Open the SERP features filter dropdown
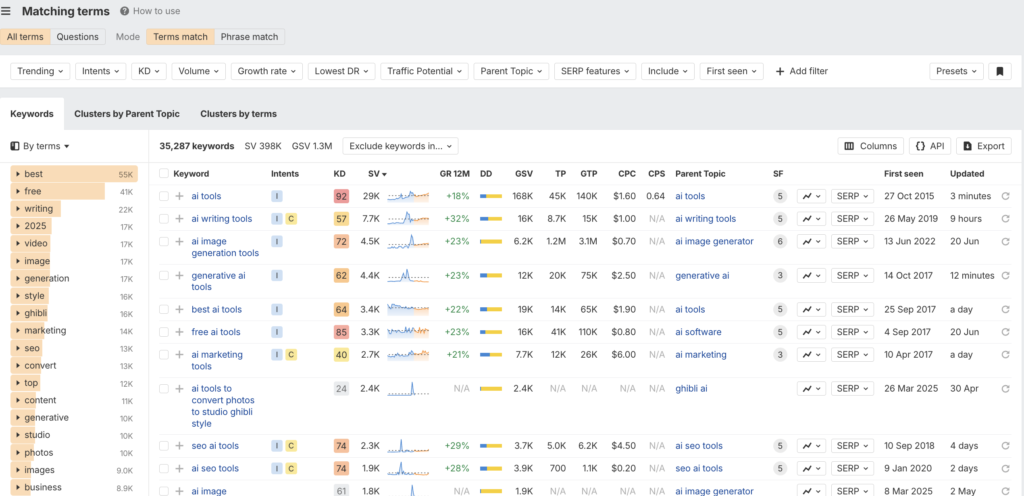This screenshot has width=1024, height=496. coord(594,71)
